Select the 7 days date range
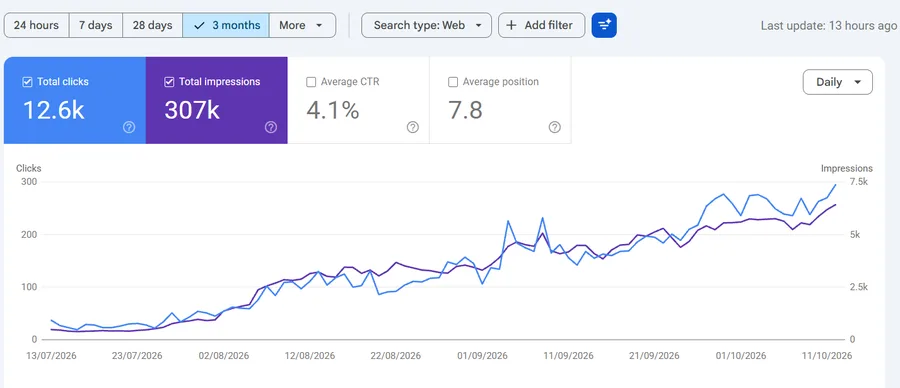Viewport: 900px width, 388px height. tap(95, 25)
